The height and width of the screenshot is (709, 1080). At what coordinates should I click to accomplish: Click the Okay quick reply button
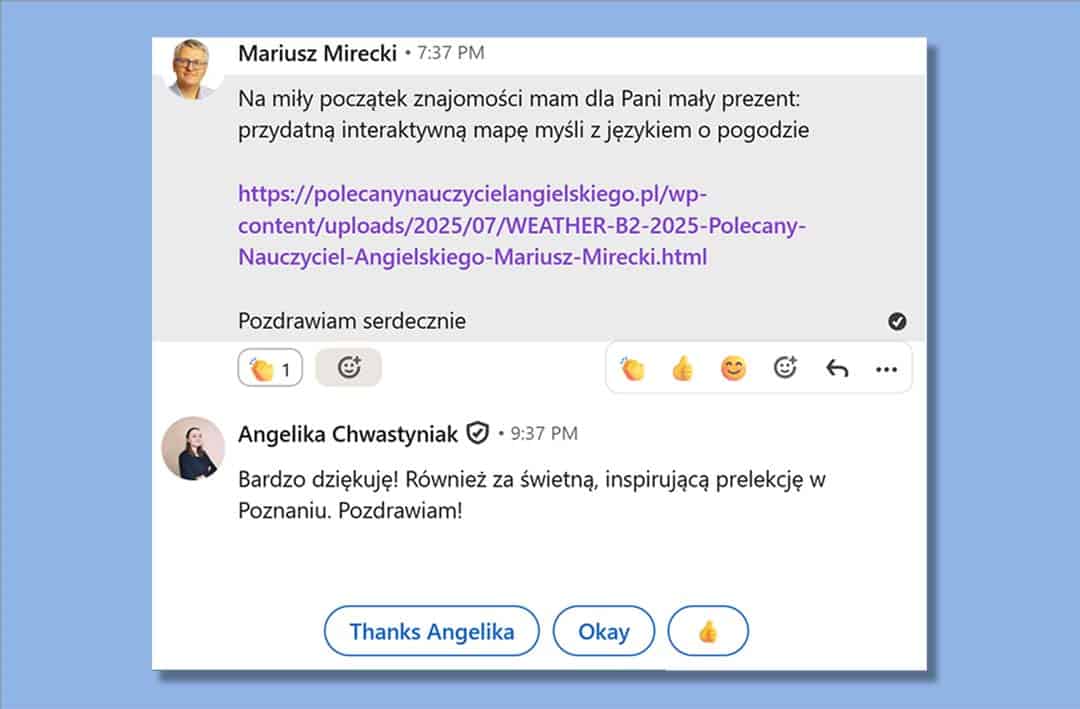[604, 631]
